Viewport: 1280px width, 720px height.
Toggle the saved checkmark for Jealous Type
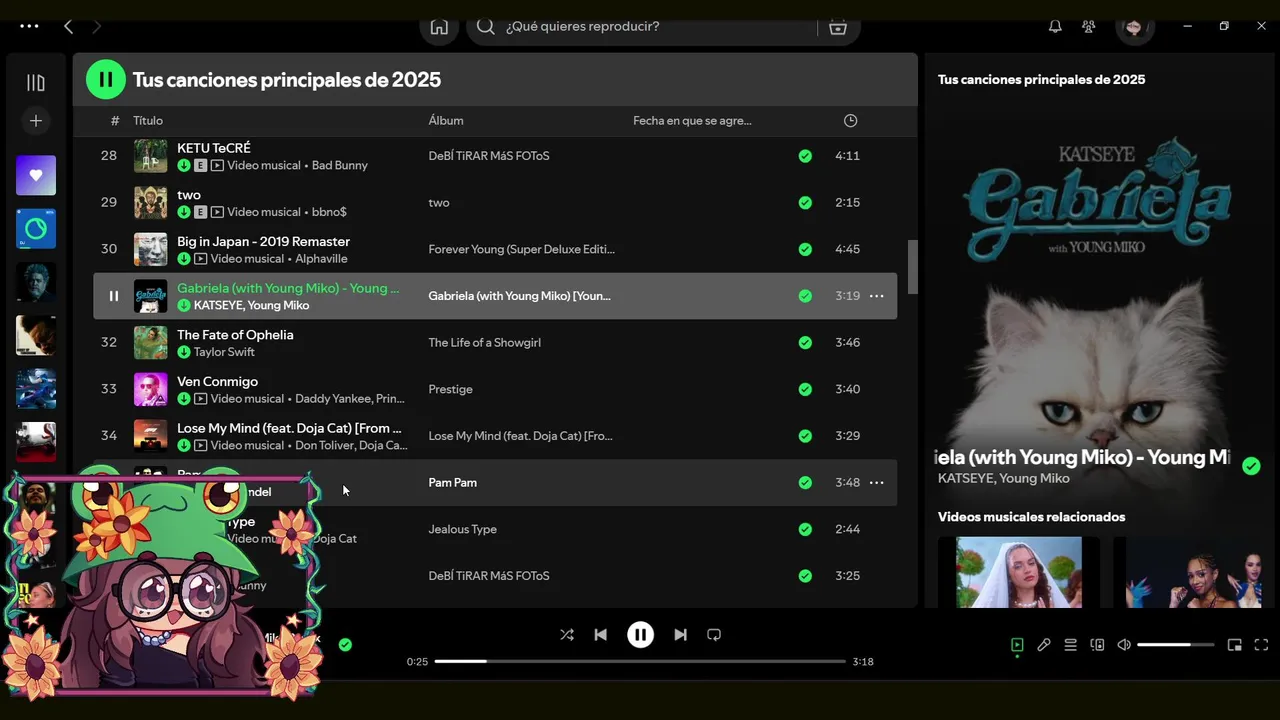(x=805, y=529)
